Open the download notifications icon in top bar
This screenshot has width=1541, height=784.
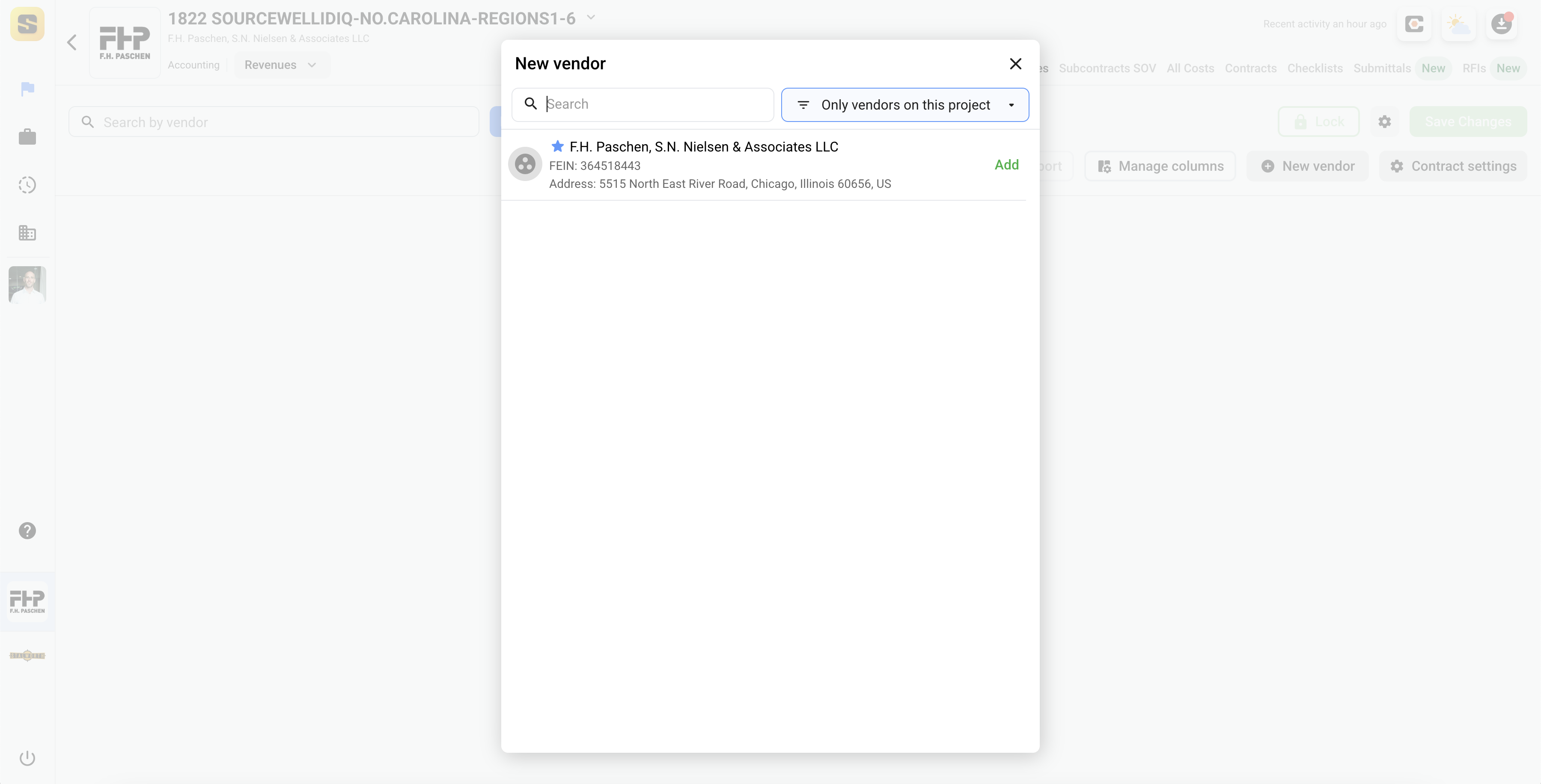(x=1502, y=24)
